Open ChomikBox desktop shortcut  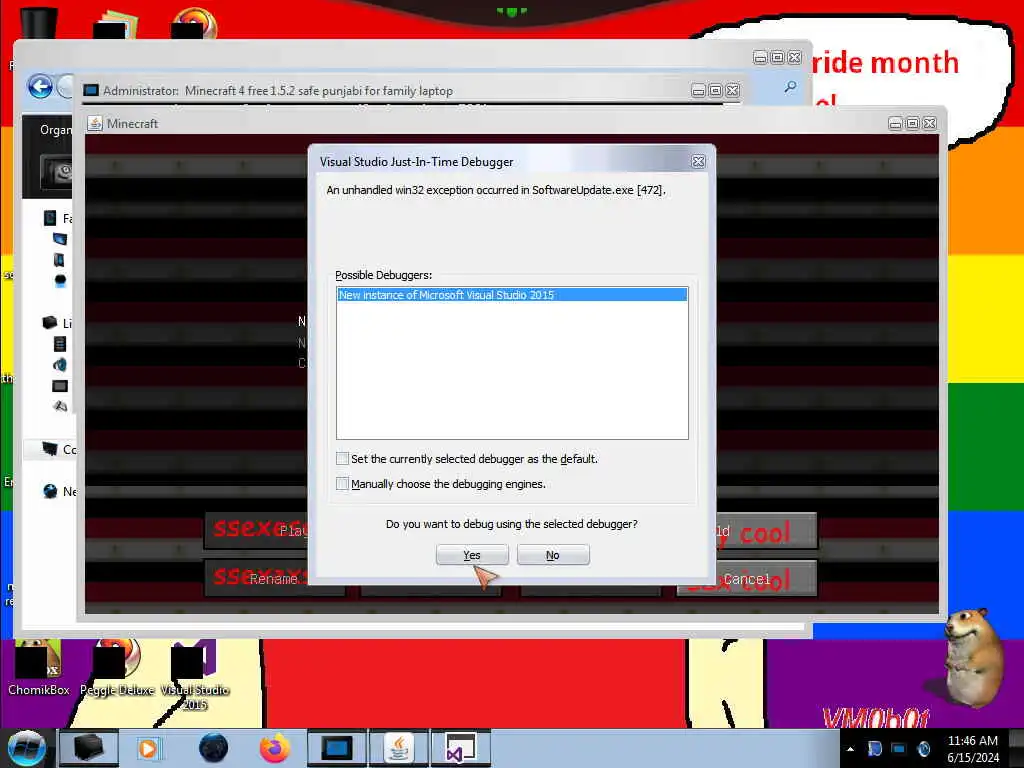(38, 668)
